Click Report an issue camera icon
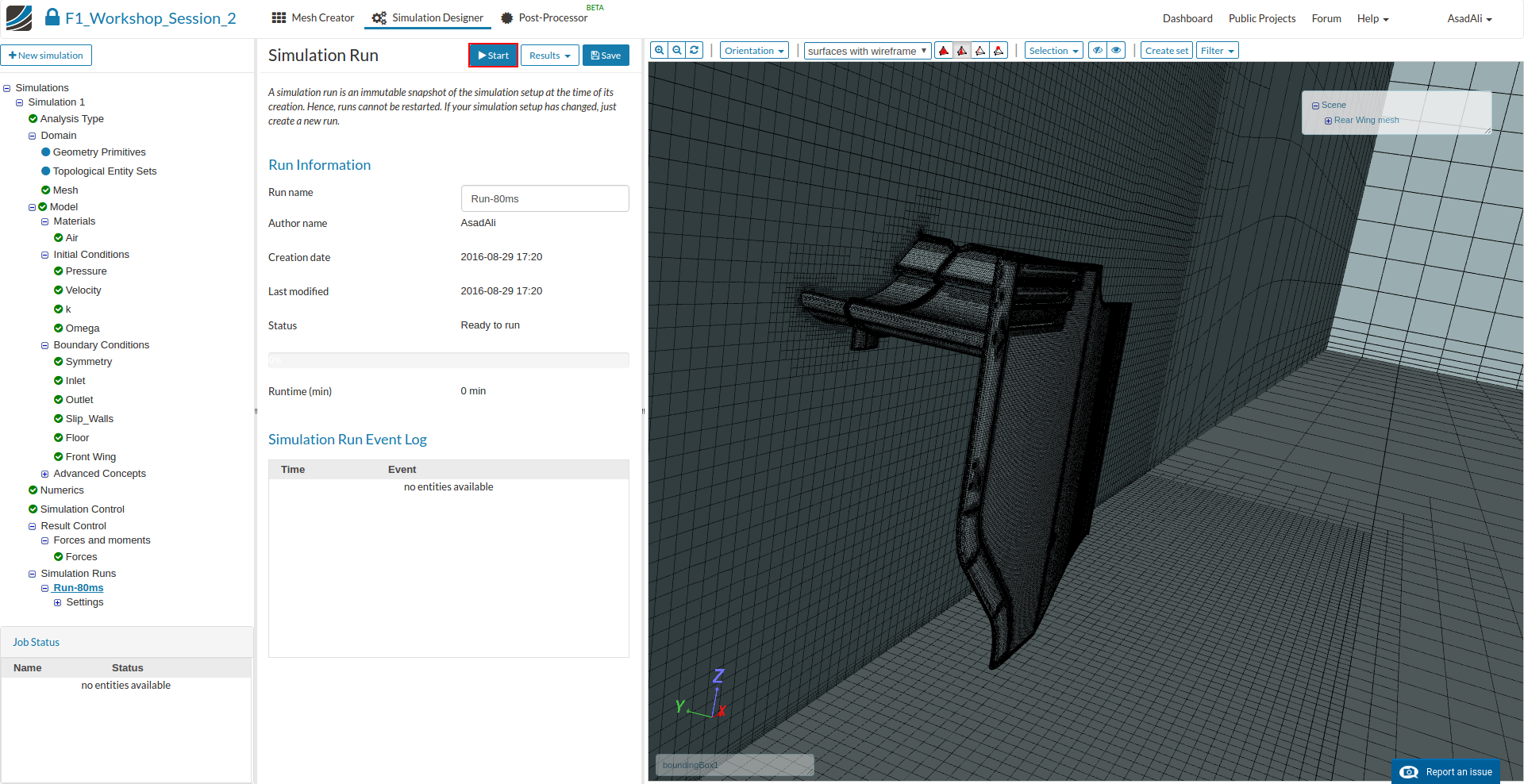This screenshot has width=1524, height=784. tap(1409, 772)
